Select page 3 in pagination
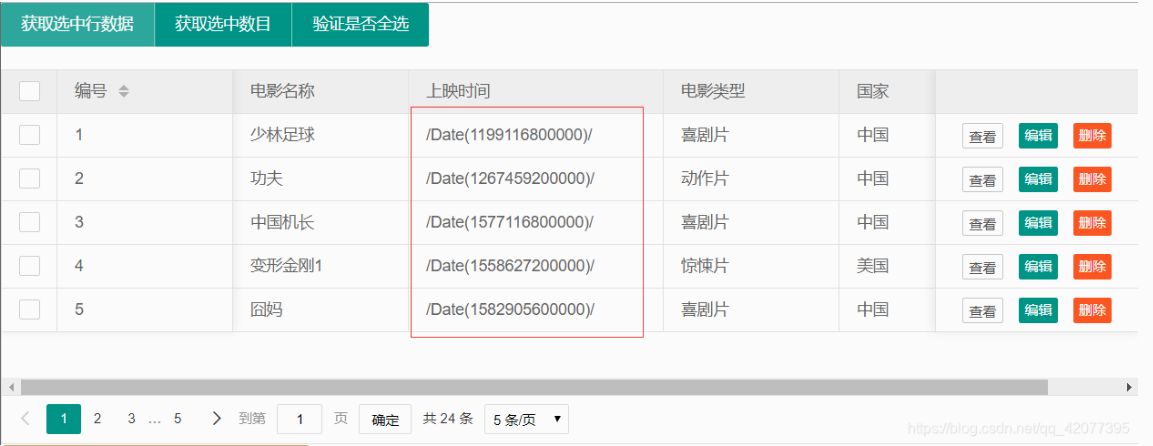The image size is (1153, 446). pyautogui.click(x=131, y=419)
